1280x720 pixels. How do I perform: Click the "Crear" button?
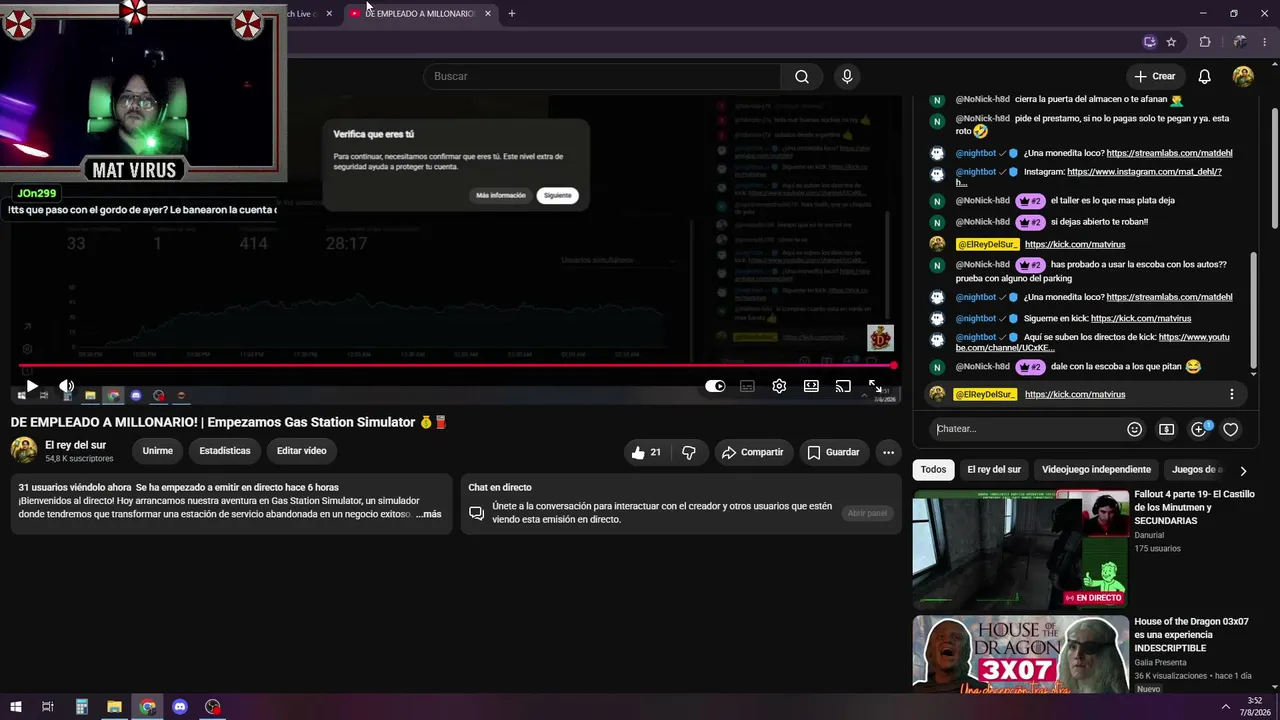(1154, 77)
